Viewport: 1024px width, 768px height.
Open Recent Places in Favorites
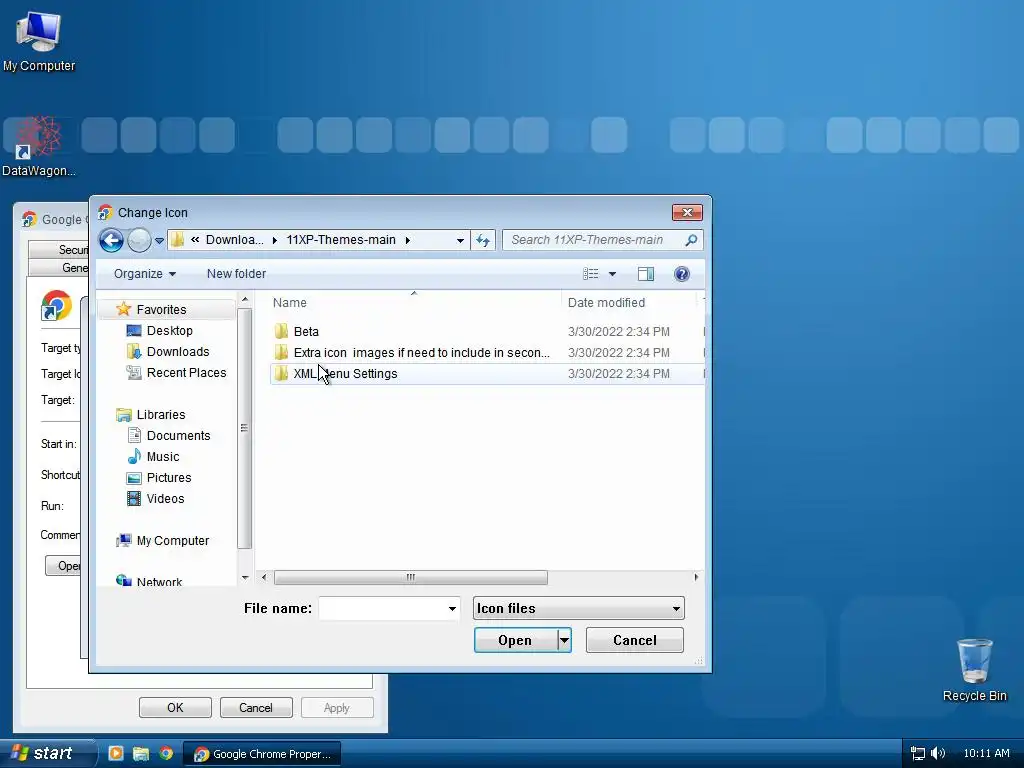pos(186,372)
